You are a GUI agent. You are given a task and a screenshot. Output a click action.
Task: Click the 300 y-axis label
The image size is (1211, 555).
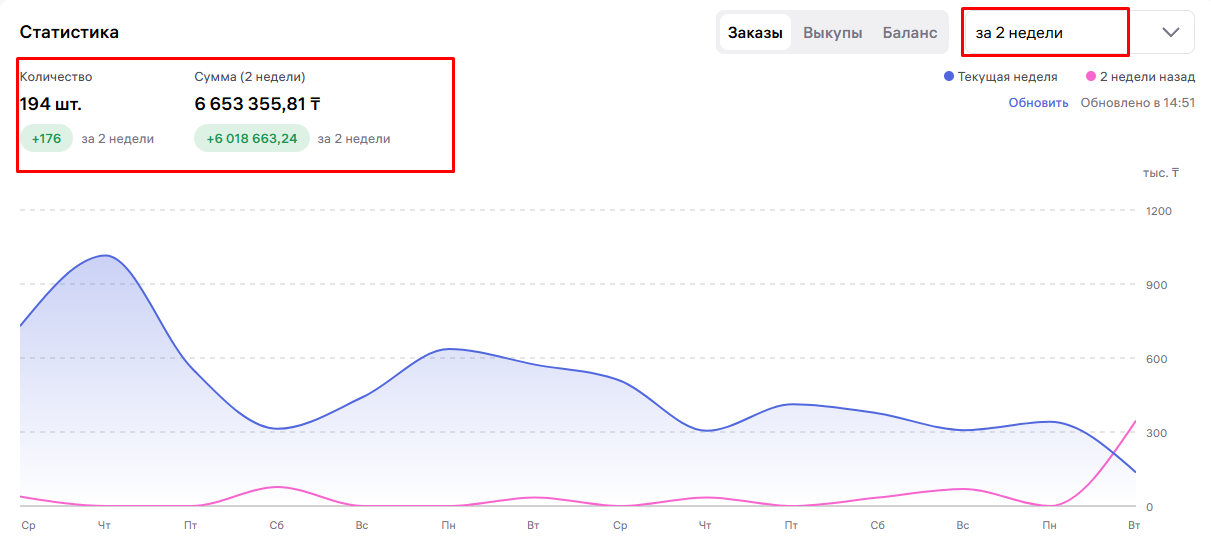click(x=1157, y=433)
